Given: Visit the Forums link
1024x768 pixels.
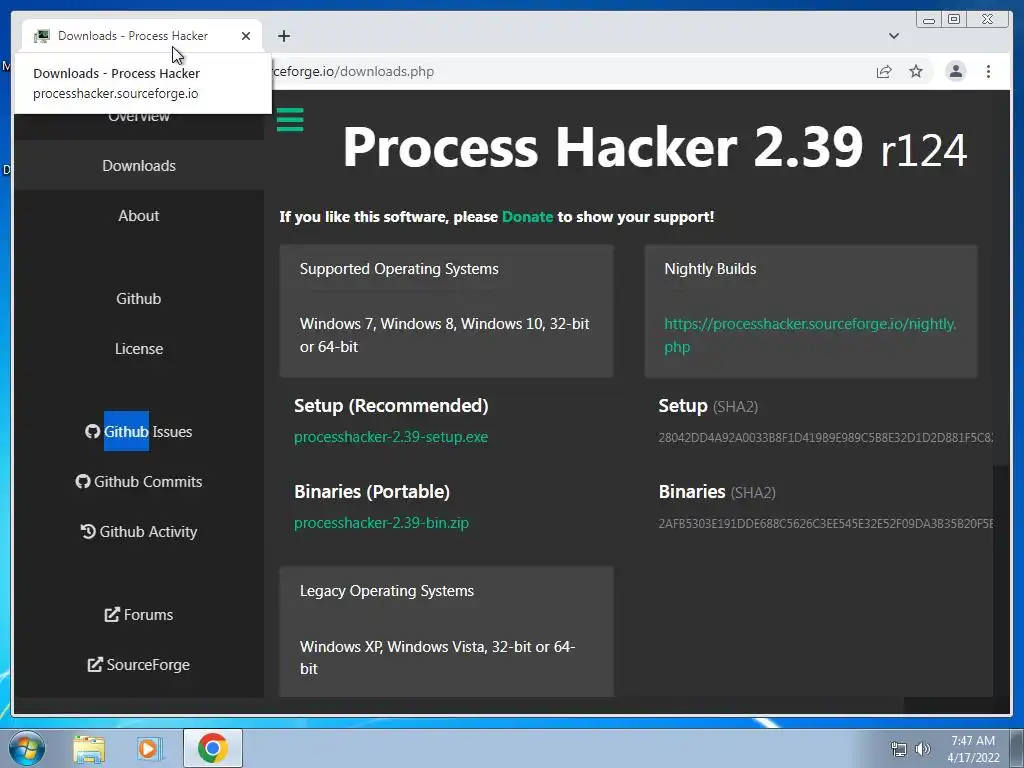Looking at the screenshot, I should click(139, 615).
